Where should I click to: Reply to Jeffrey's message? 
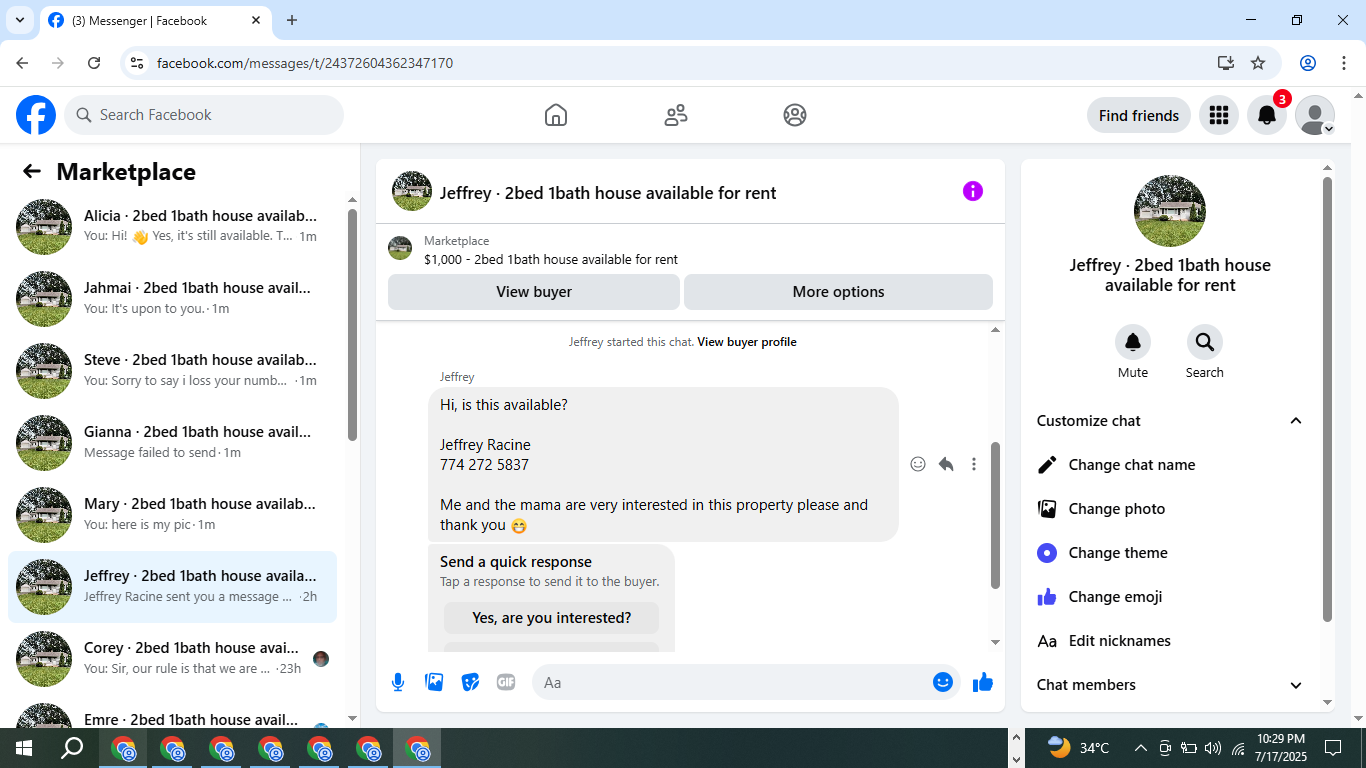[x=946, y=464]
